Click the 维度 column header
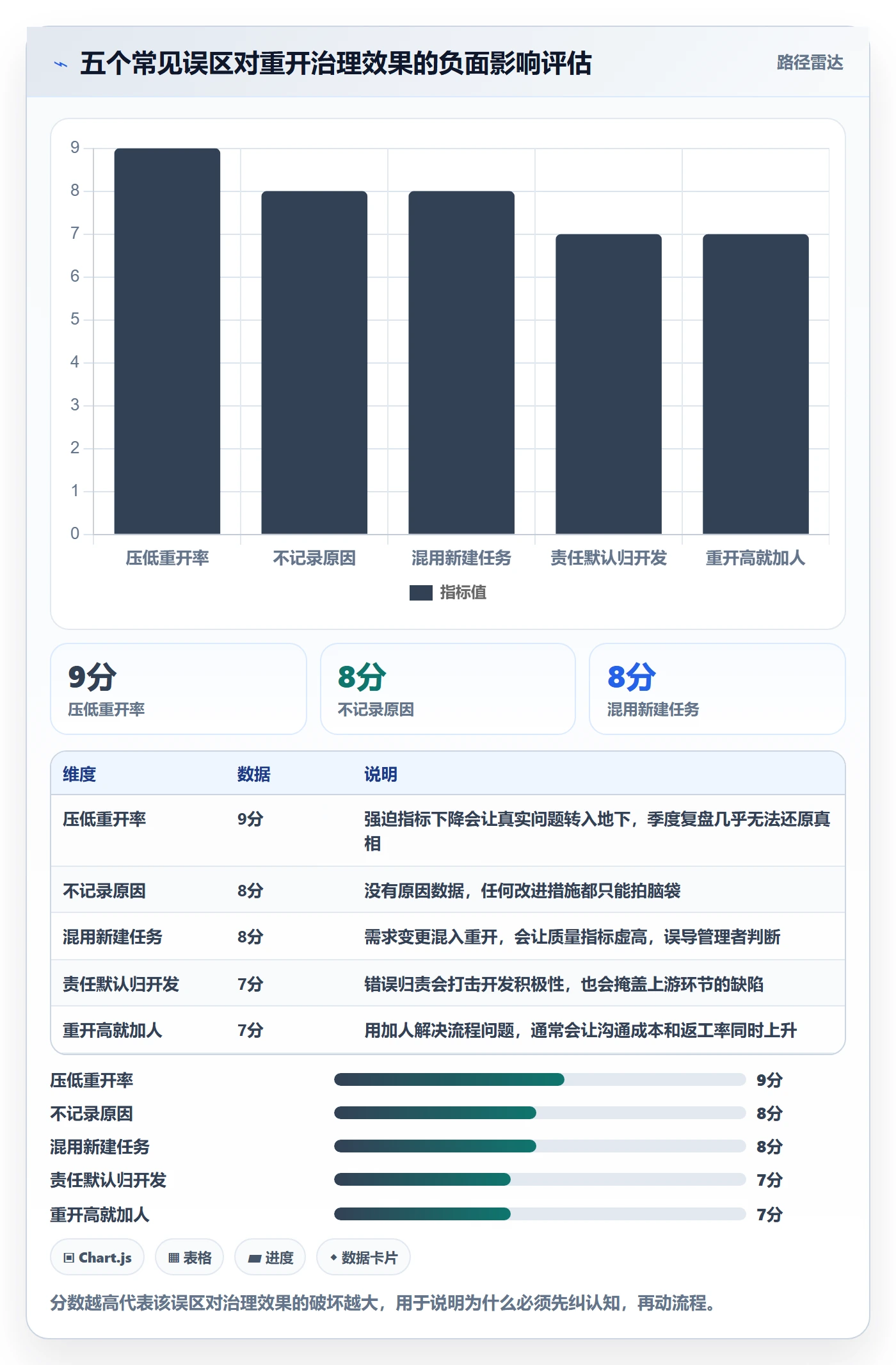 coord(79,774)
